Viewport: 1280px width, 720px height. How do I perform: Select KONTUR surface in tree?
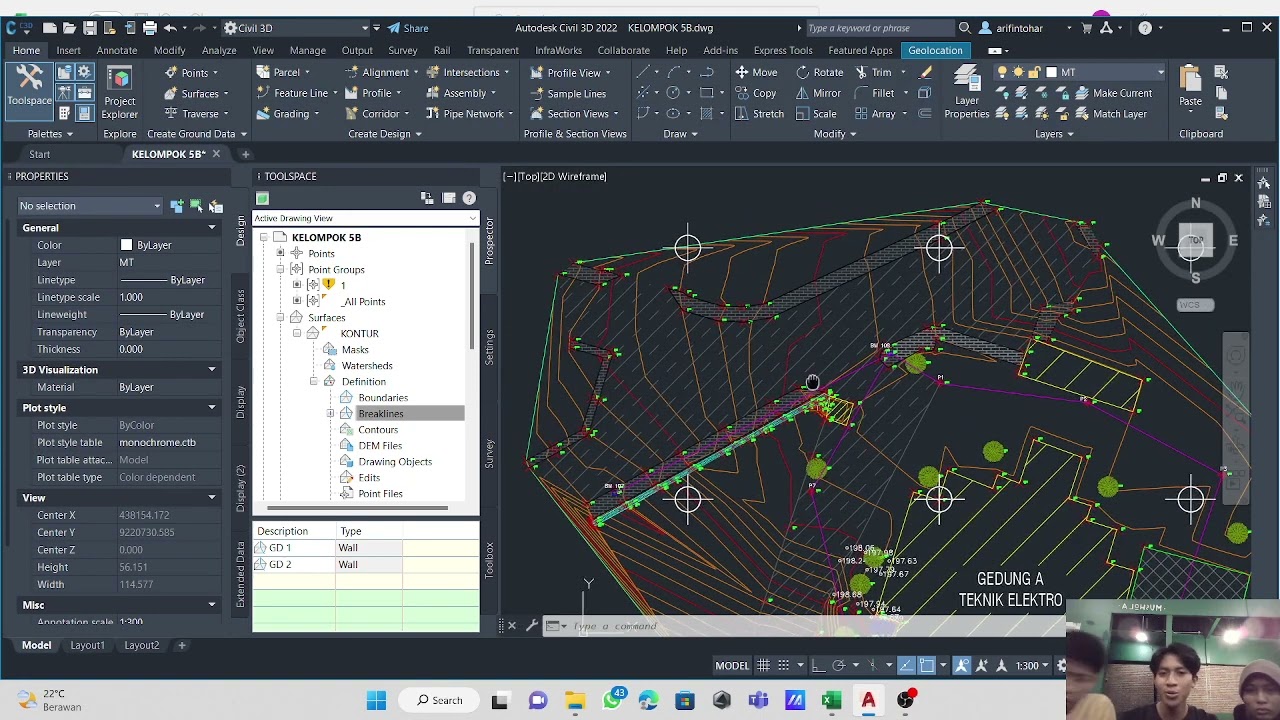[359, 334]
